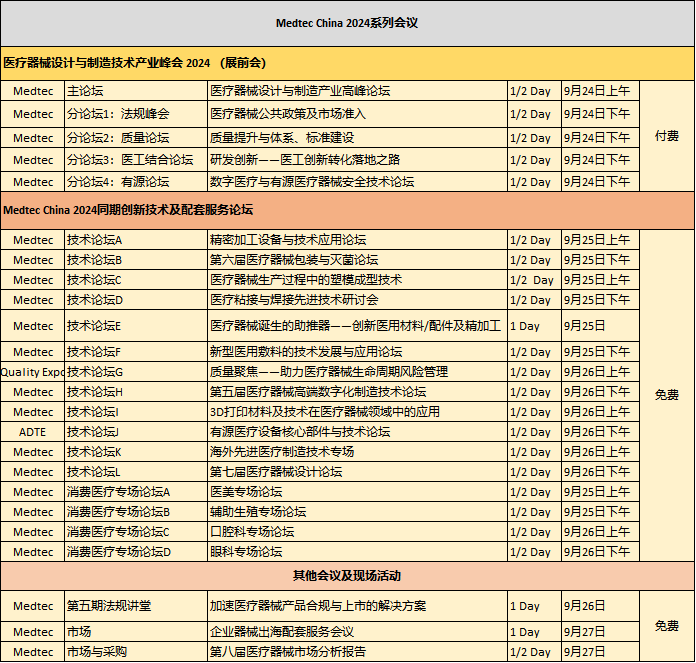This screenshot has height=663, width=696.
Task: Select the '消费医疗专场论坛B' cell
Action: 136,512
